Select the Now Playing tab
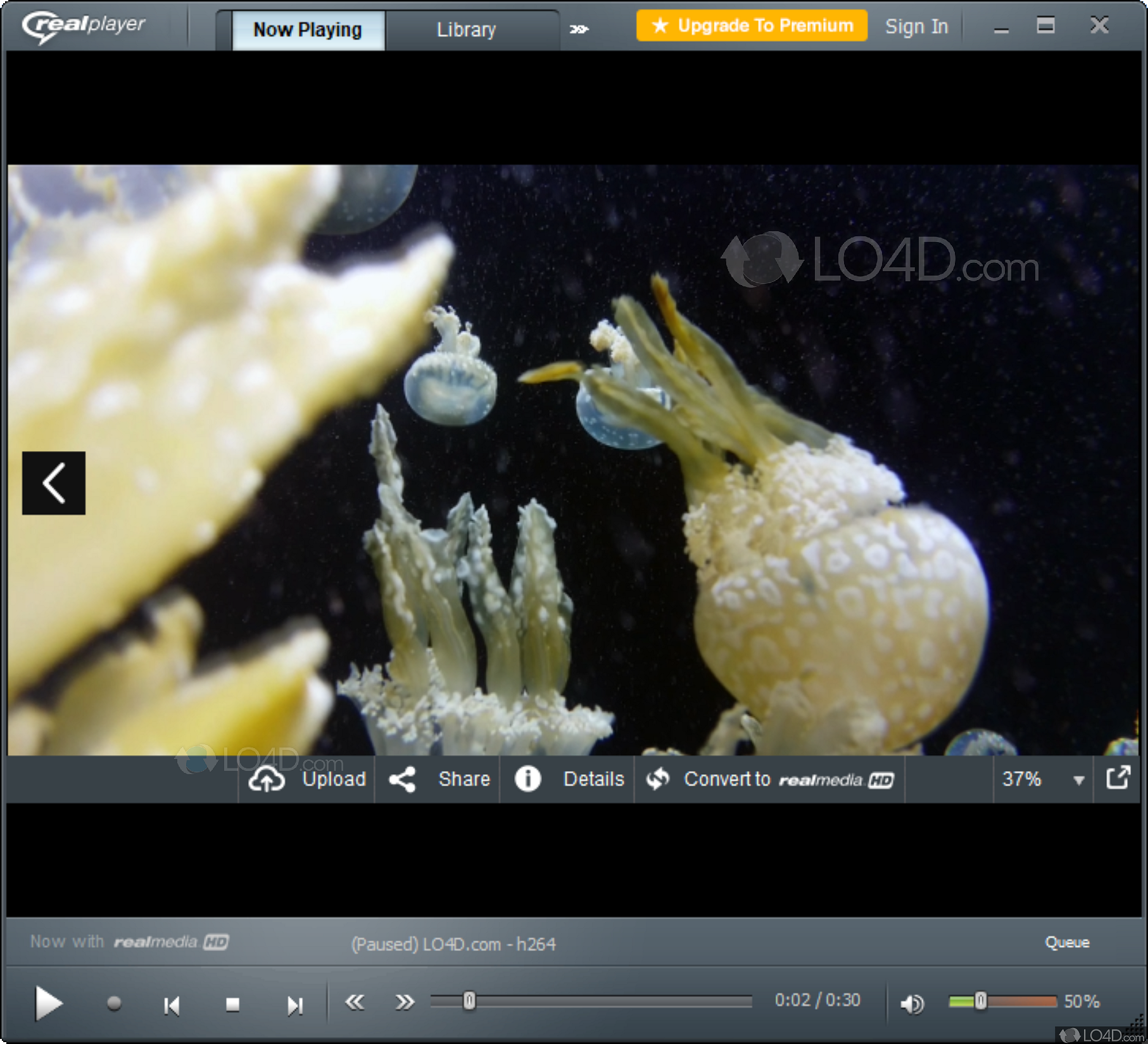Screen dimensions: 1148x1044 [308, 30]
